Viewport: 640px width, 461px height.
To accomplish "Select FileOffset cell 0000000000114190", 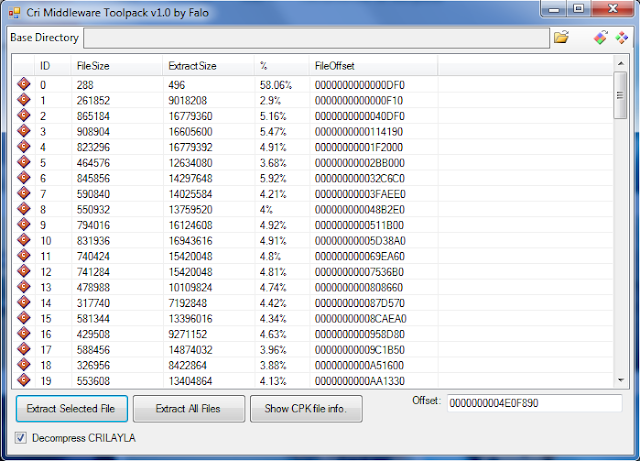I will pos(359,131).
